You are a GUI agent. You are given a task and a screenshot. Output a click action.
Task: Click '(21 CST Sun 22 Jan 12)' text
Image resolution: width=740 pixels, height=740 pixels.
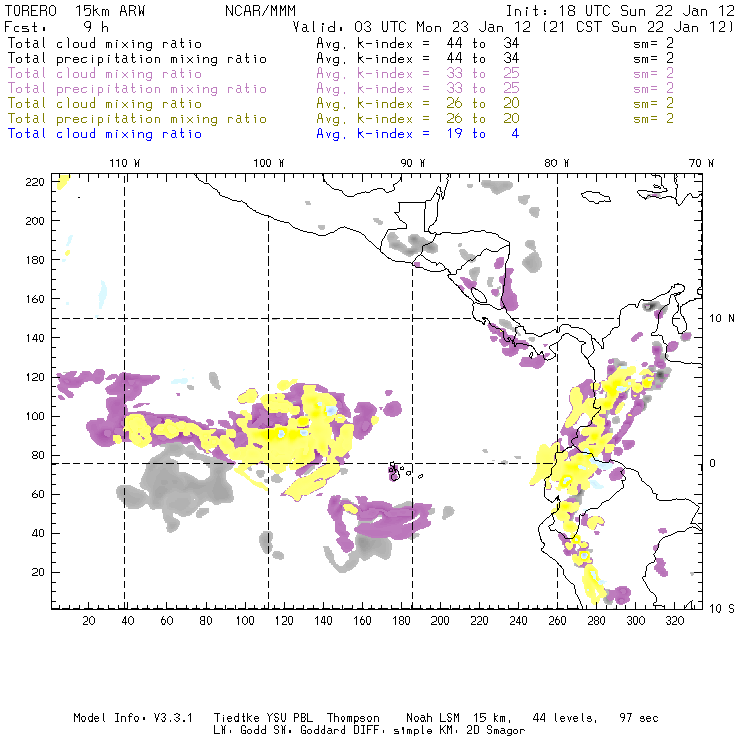point(638,27)
